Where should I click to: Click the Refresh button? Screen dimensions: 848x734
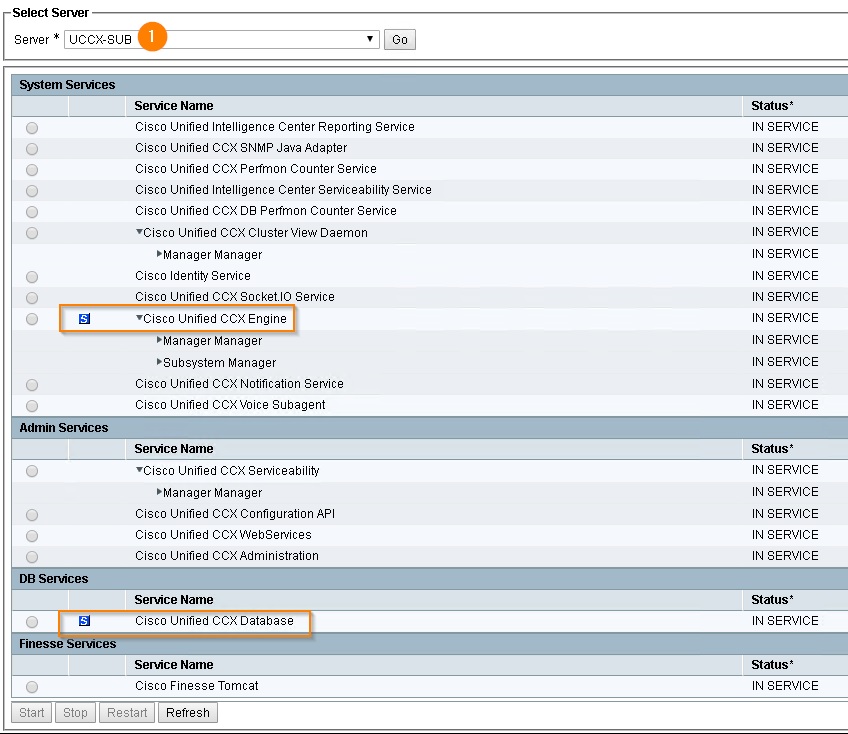188,712
